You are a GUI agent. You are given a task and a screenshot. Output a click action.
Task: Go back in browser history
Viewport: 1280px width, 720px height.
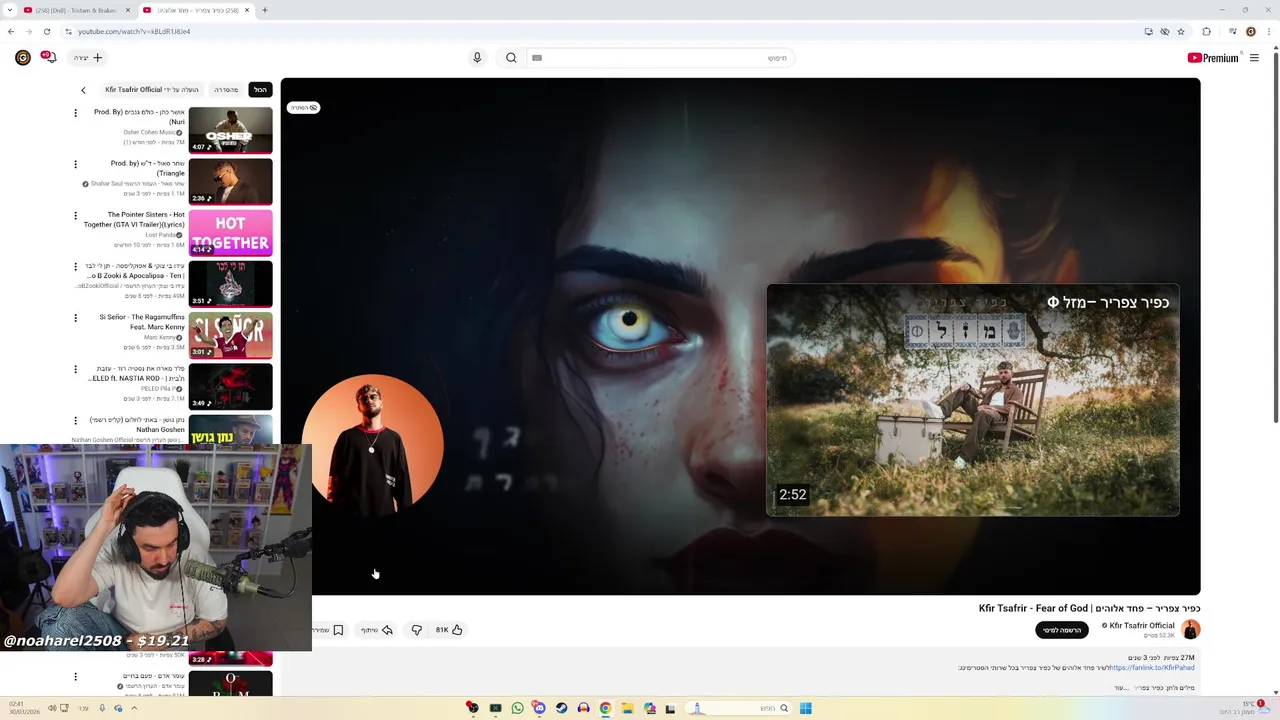coord(11,31)
